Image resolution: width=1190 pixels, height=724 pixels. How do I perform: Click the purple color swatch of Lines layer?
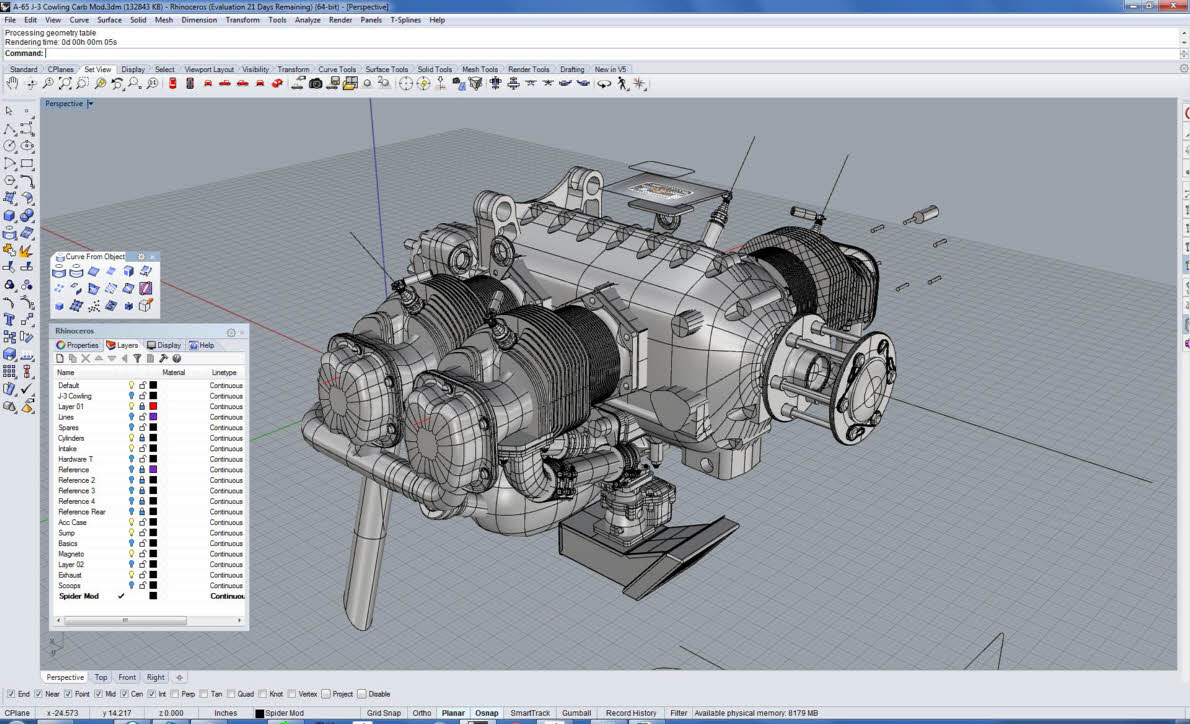coord(153,417)
